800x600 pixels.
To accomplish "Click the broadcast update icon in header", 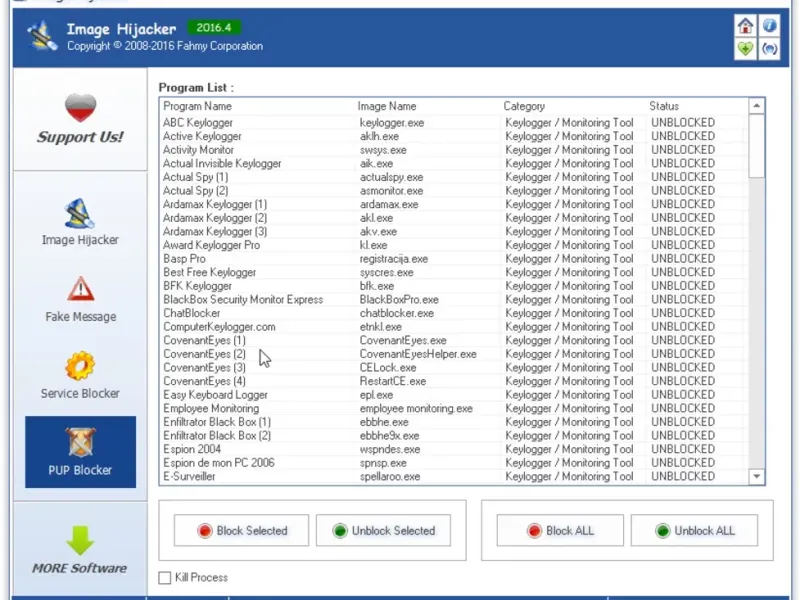I will [x=769, y=49].
